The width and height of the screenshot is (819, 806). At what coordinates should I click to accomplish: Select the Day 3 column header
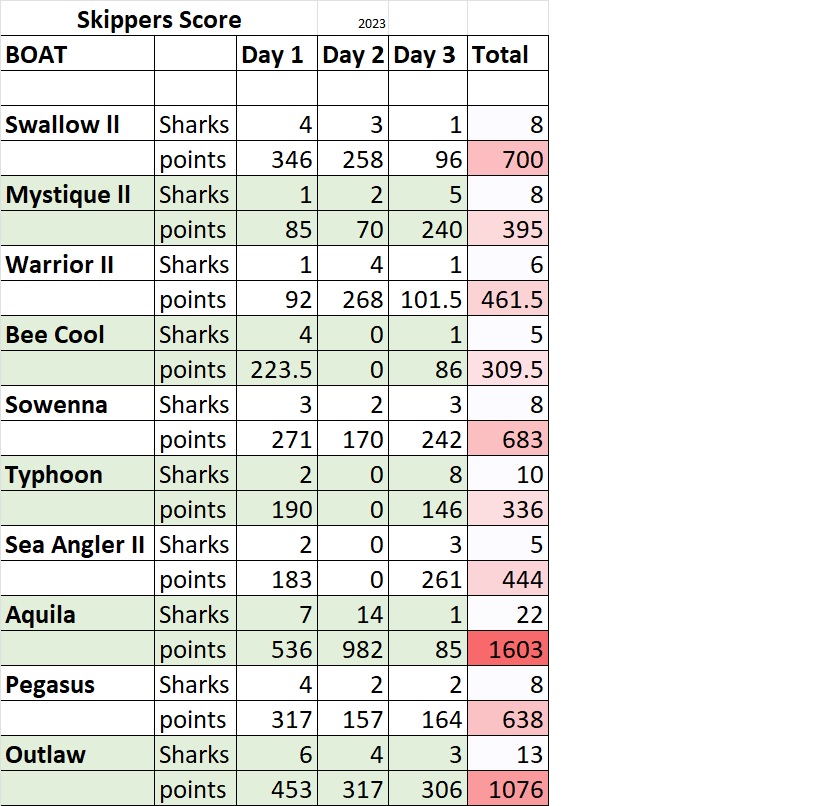tap(428, 54)
